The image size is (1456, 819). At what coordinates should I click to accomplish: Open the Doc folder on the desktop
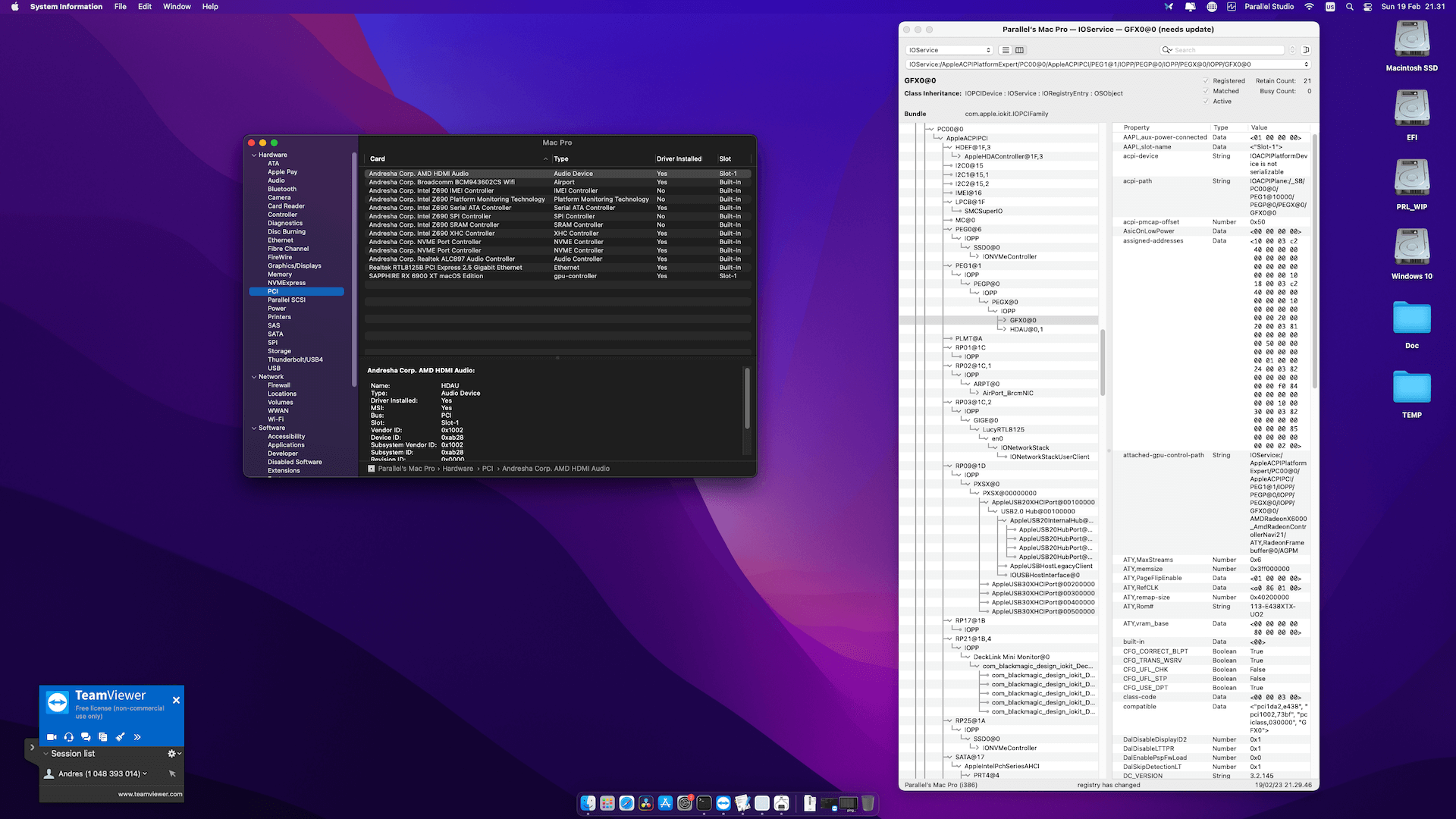pos(1411,318)
